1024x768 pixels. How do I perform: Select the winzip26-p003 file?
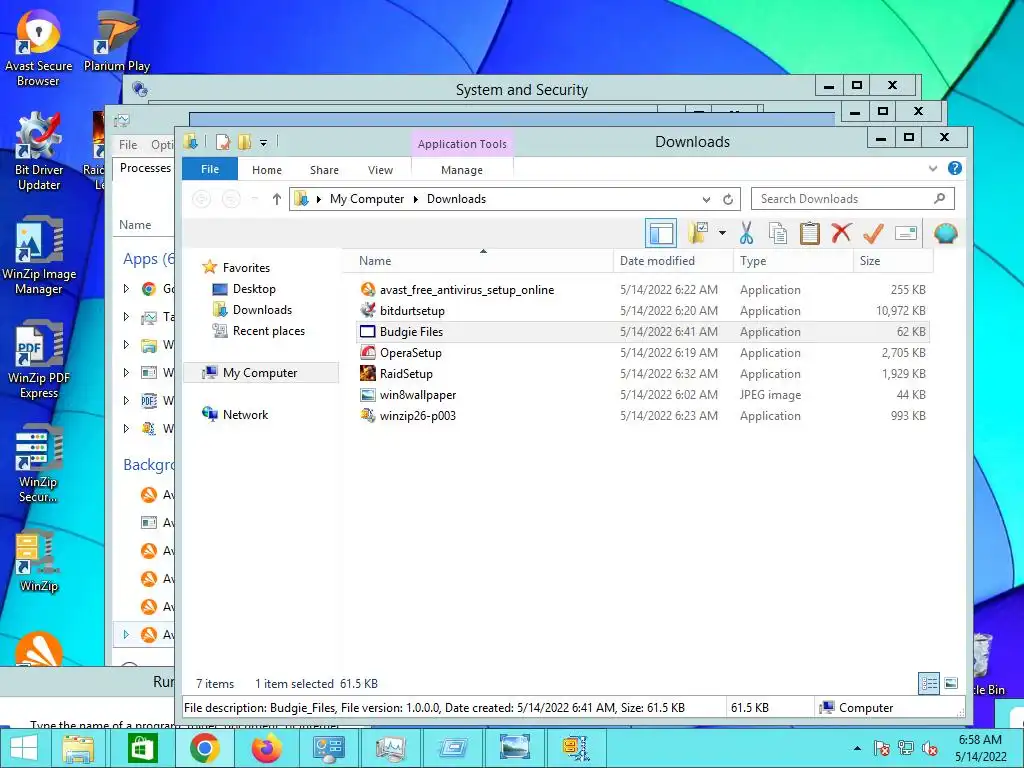(x=643, y=416)
